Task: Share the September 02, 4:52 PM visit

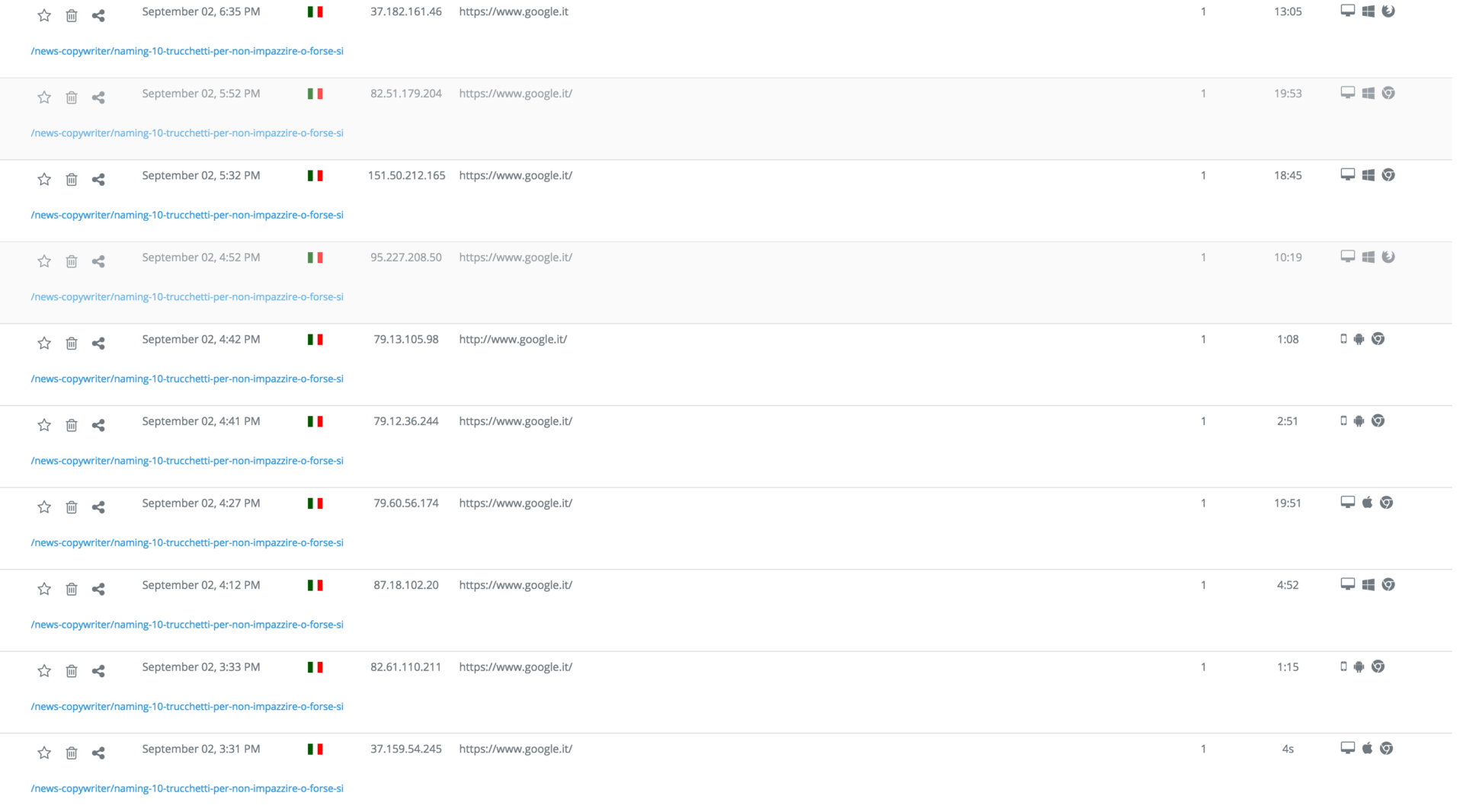Action: click(x=98, y=261)
